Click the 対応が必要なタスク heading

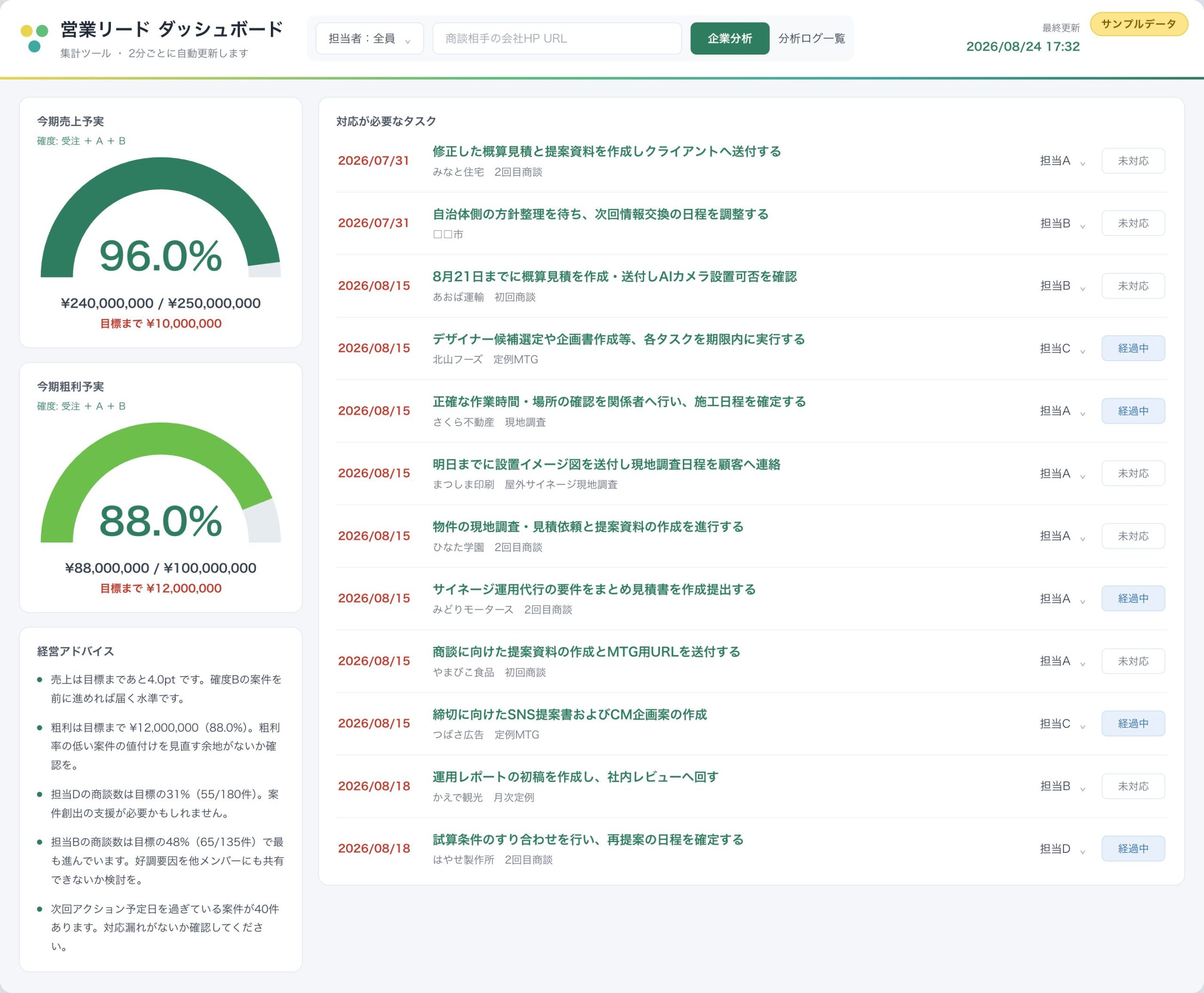[386, 121]
